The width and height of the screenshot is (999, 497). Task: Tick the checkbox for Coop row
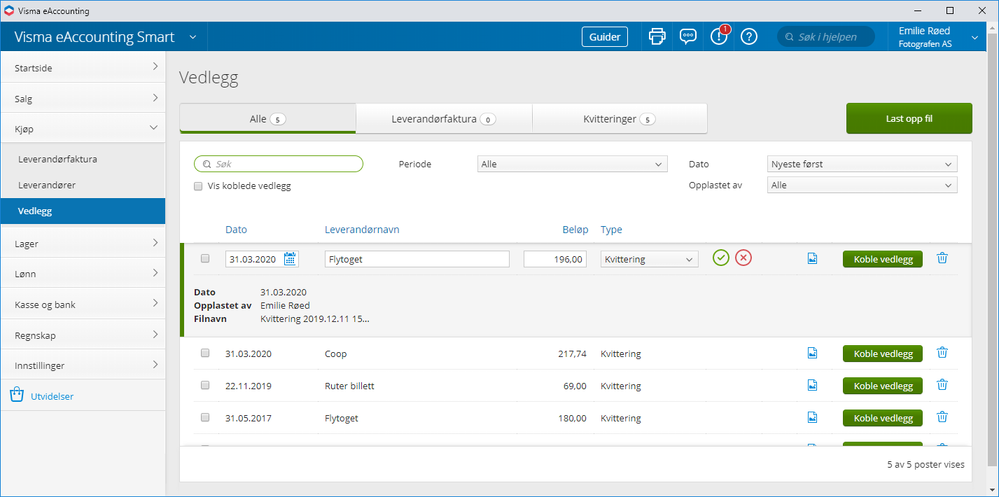pyautogui.click(x=205, y=353)
